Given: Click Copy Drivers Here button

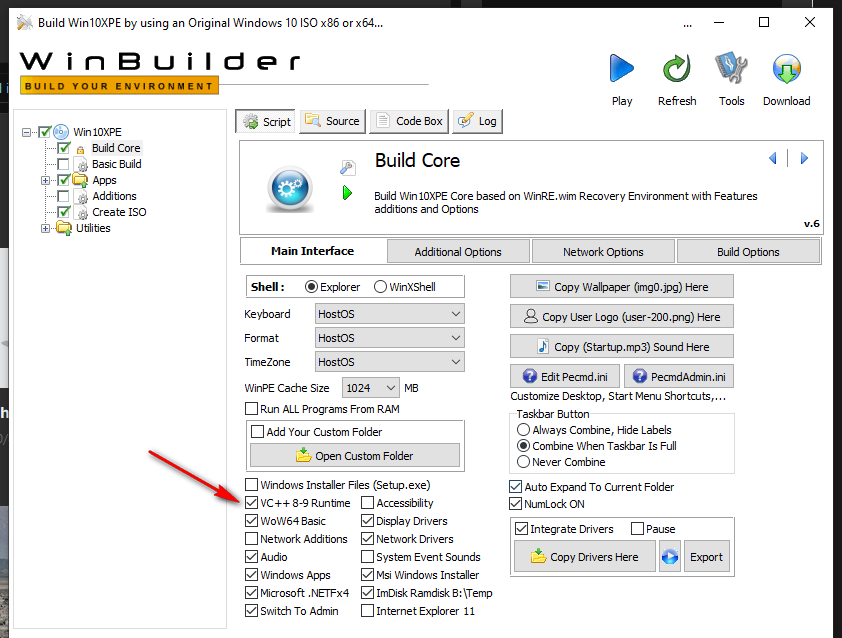Looking at the screenshot, I should 585,556.
